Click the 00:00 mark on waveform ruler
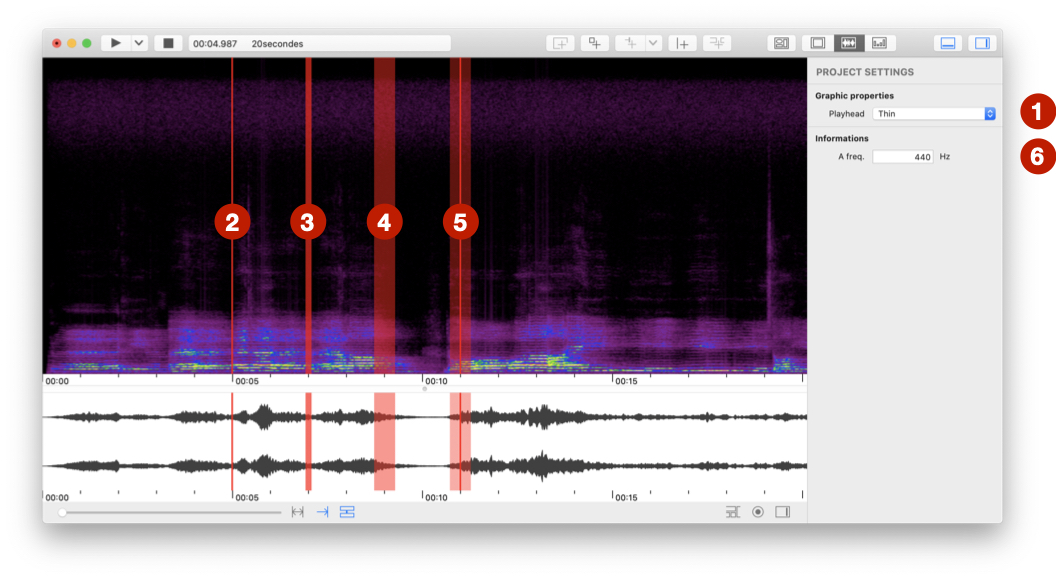 point(57,498)
